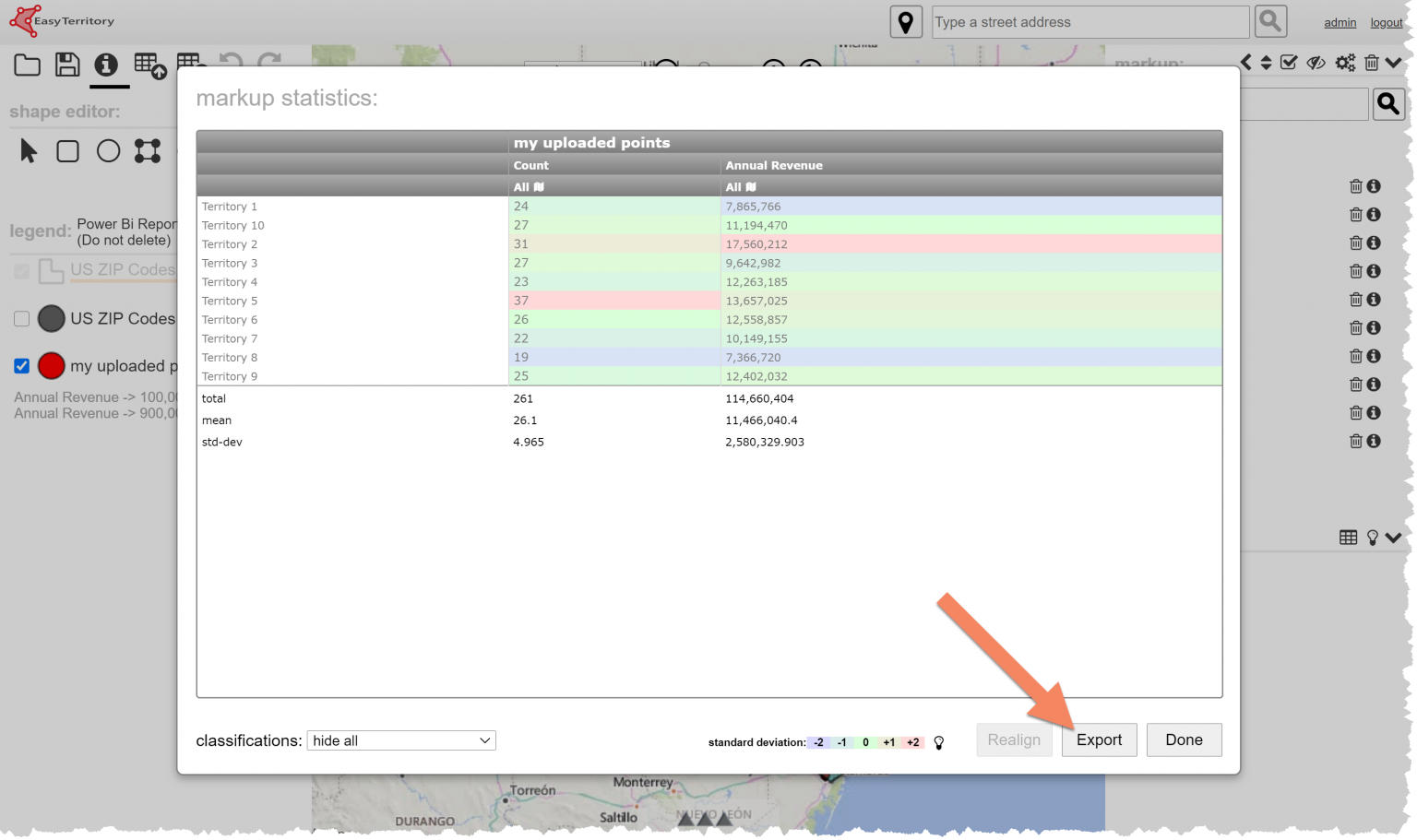Image resolution: width=1417 pixels, height=840 pixels.
Task: Open the classifications dropdown
Action: [400, 740]
